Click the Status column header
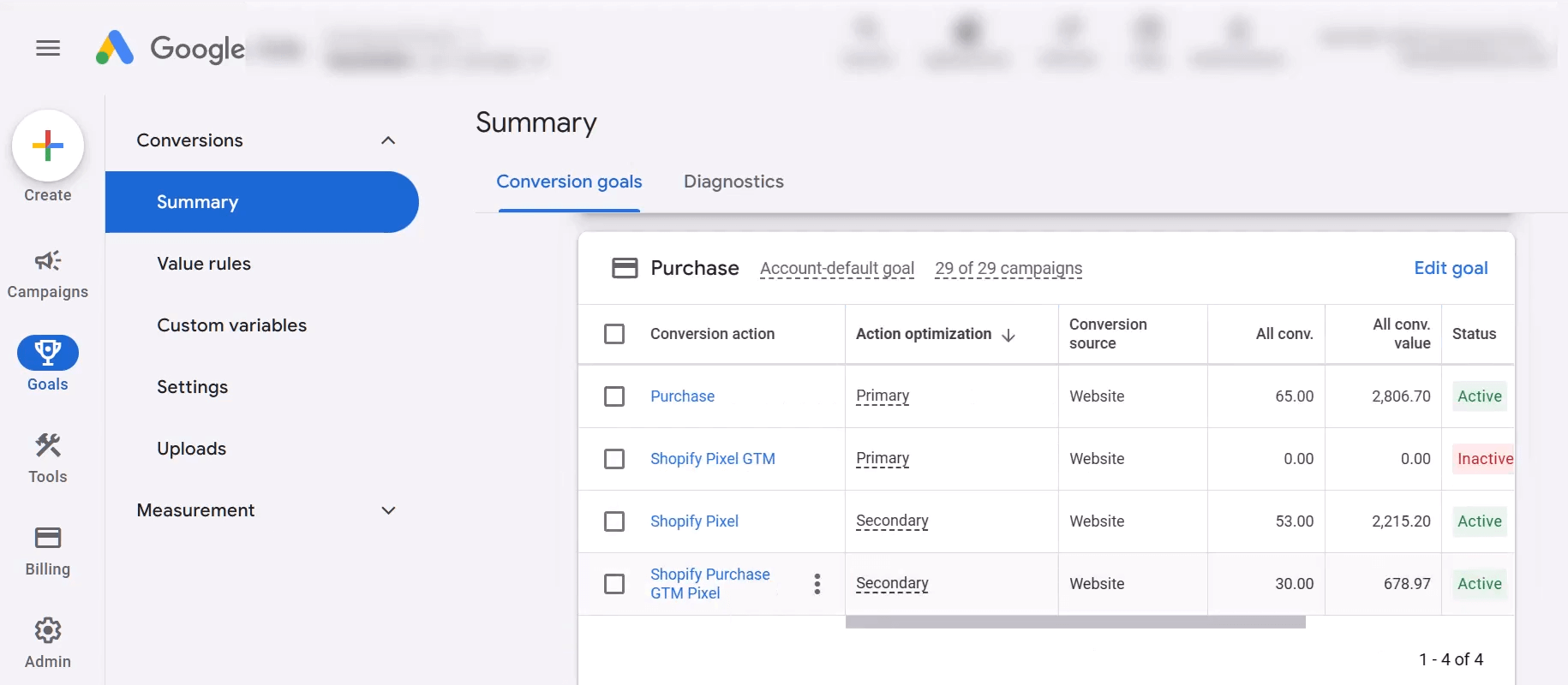 tap(1474, 334)
